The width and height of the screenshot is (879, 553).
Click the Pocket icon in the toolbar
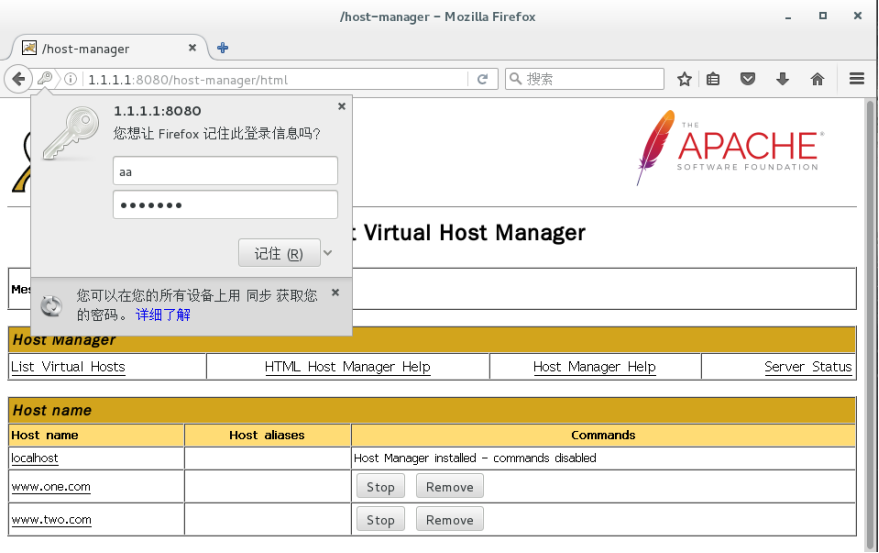747,79
